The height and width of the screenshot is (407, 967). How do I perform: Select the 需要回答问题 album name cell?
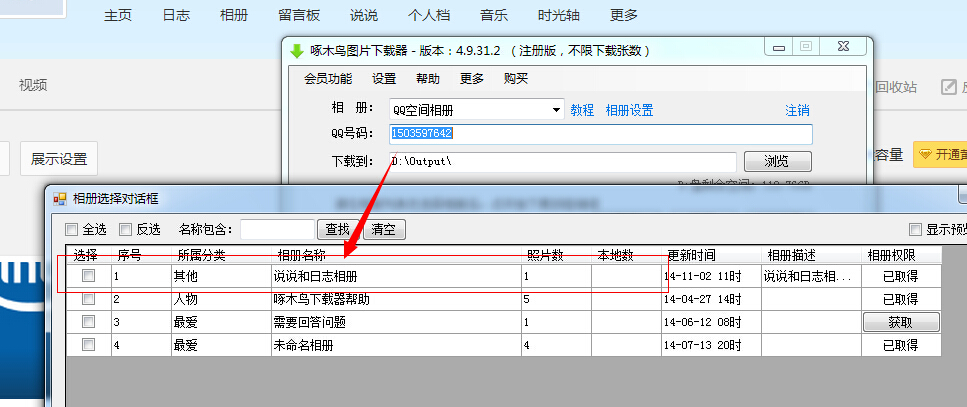pyautogui.click(x=397, y=322)
